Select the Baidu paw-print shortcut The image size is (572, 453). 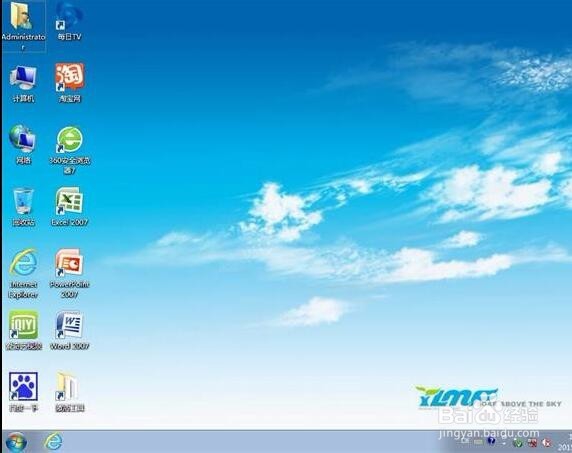[23, 392]
